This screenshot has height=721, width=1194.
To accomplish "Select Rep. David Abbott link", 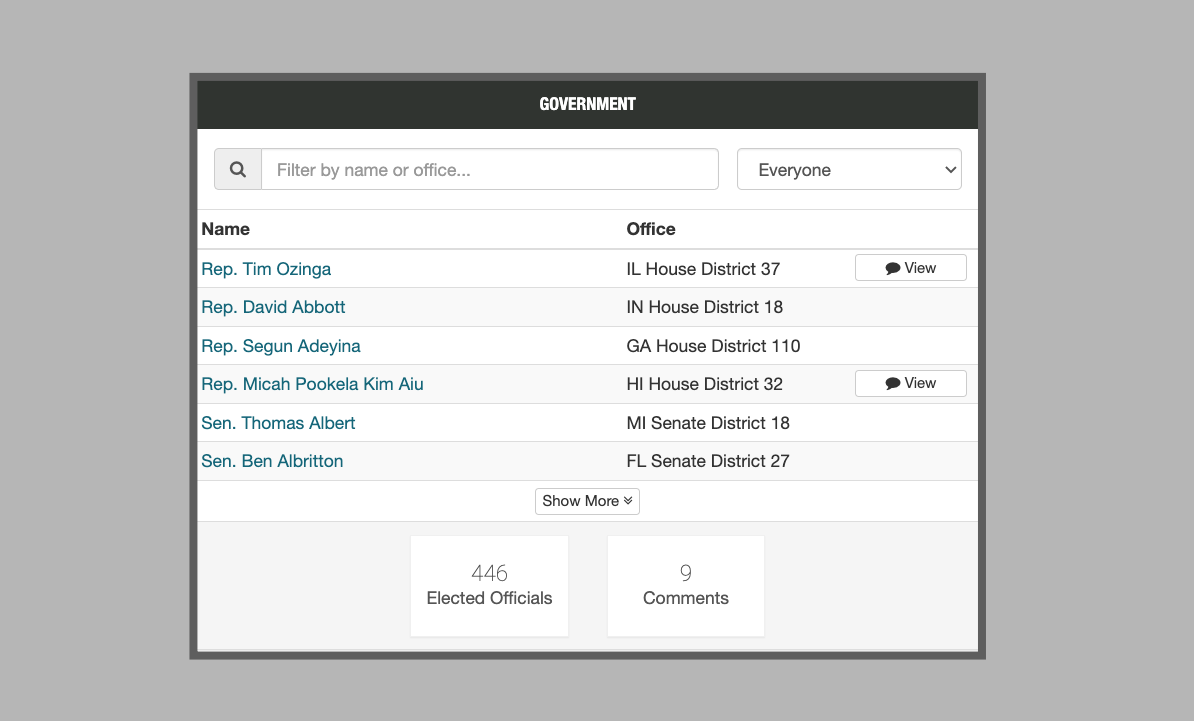I will click(273, 307).
